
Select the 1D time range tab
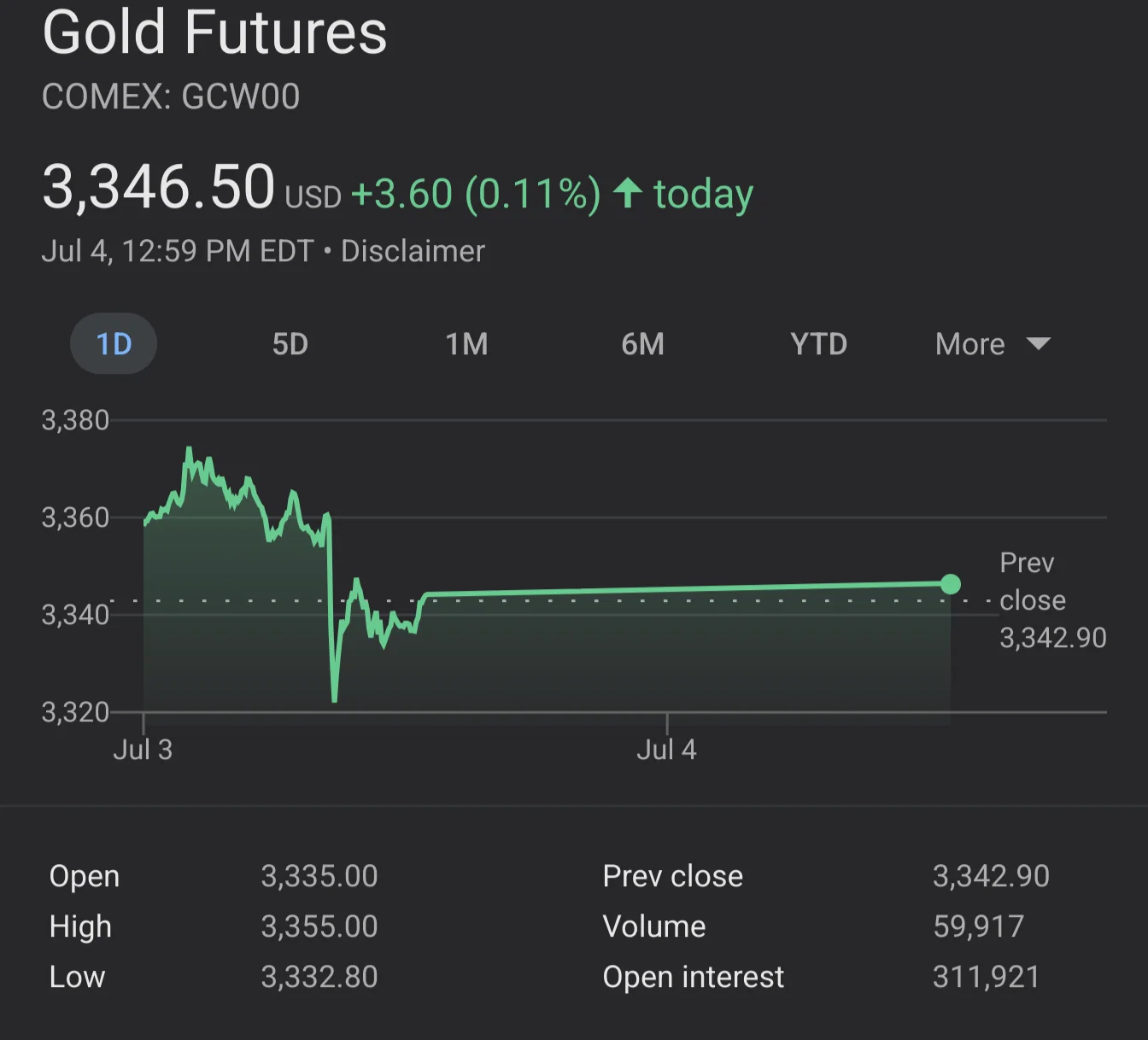[x=114, y=344]
